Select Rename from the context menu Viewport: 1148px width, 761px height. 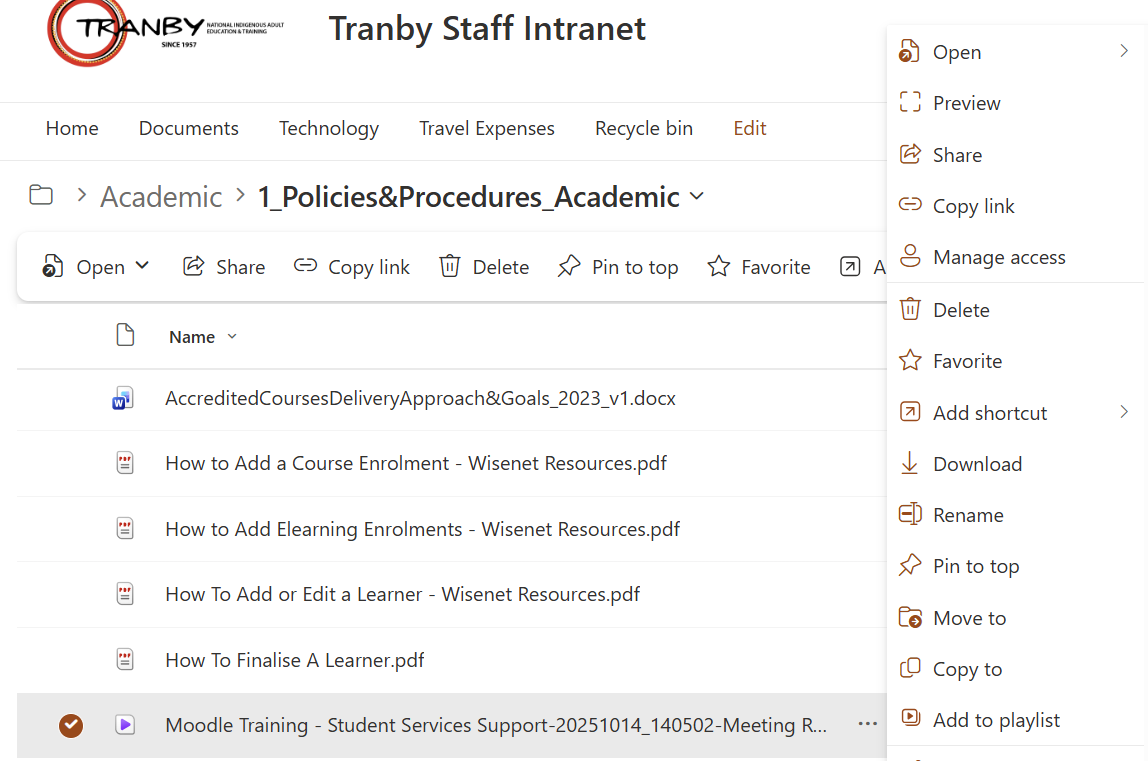click(x=967, y=515)
